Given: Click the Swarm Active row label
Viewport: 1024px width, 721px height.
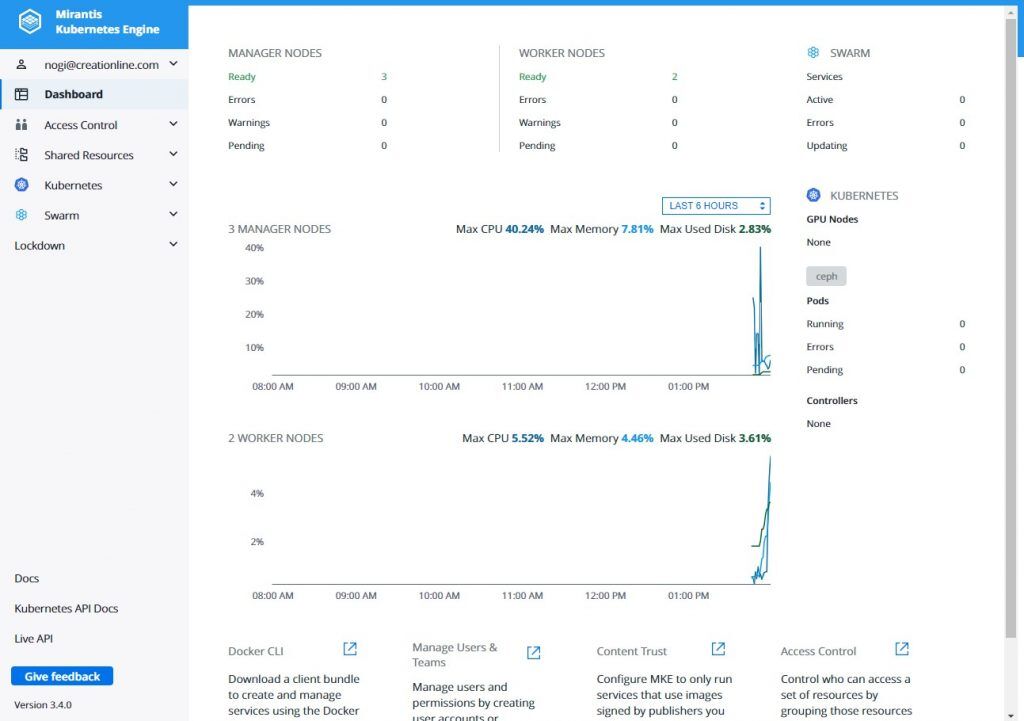Looking at the screenshot, I should pos(820,99).
